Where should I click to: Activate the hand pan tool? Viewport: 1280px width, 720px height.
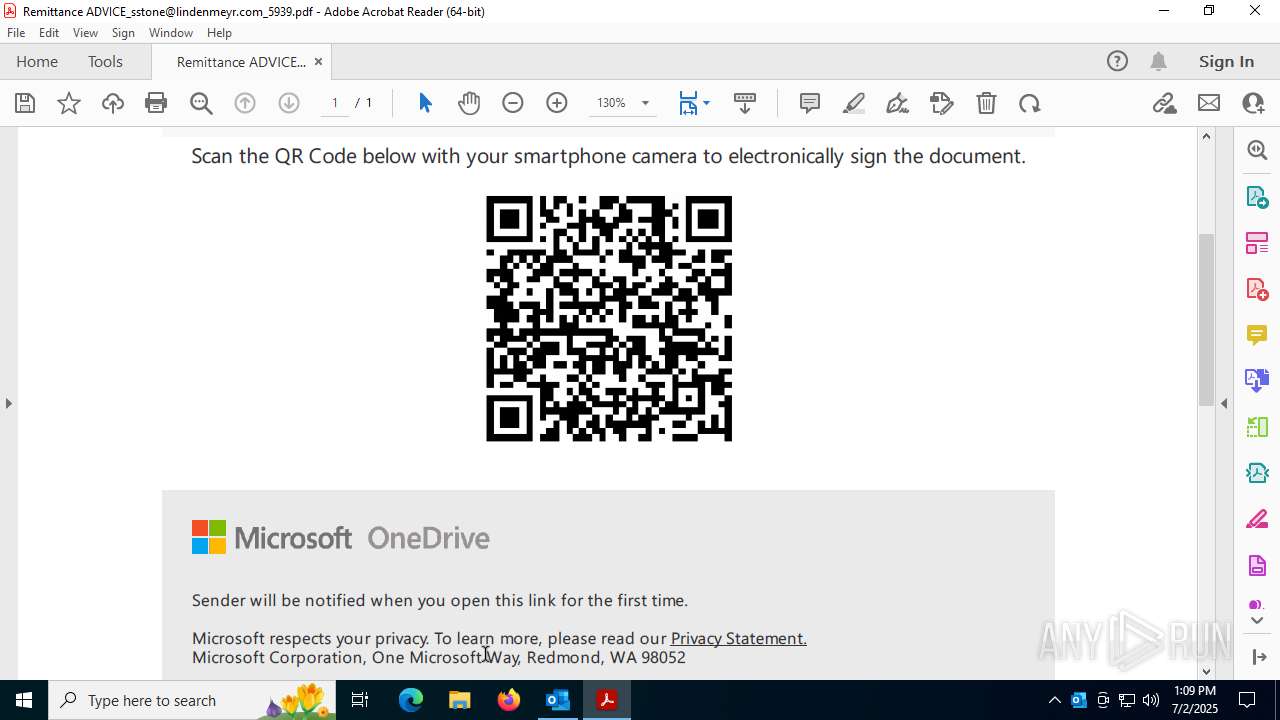click(x=469, y=103)
